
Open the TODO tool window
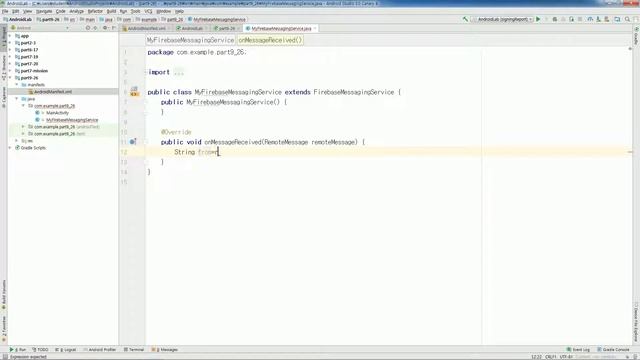[x=40, y=350]
